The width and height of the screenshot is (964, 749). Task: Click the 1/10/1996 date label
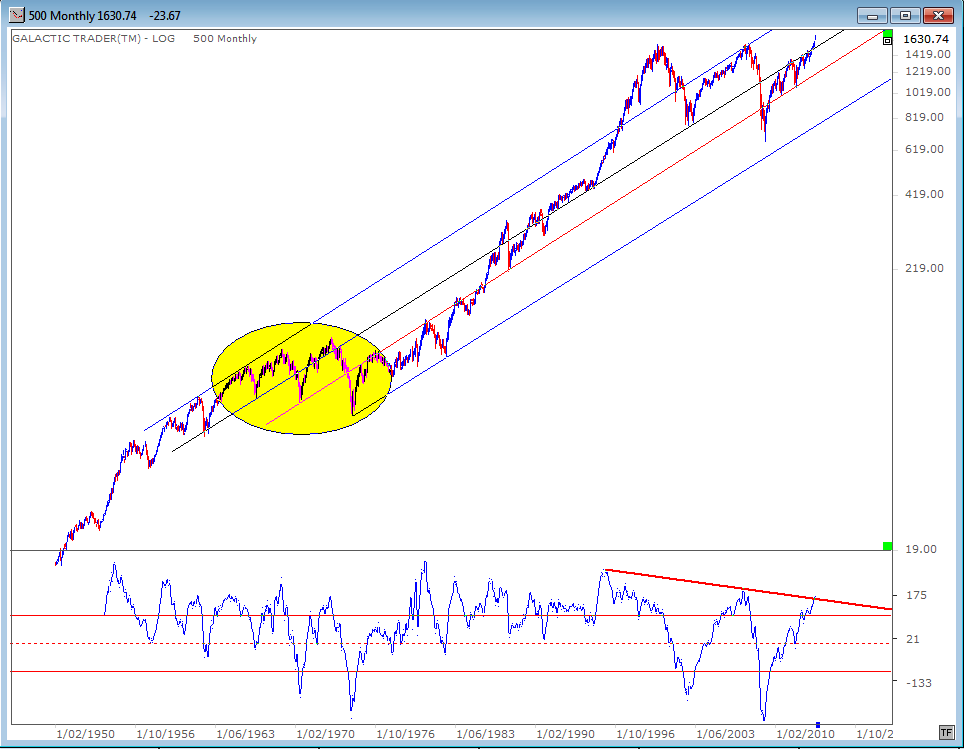pos(645,734)
